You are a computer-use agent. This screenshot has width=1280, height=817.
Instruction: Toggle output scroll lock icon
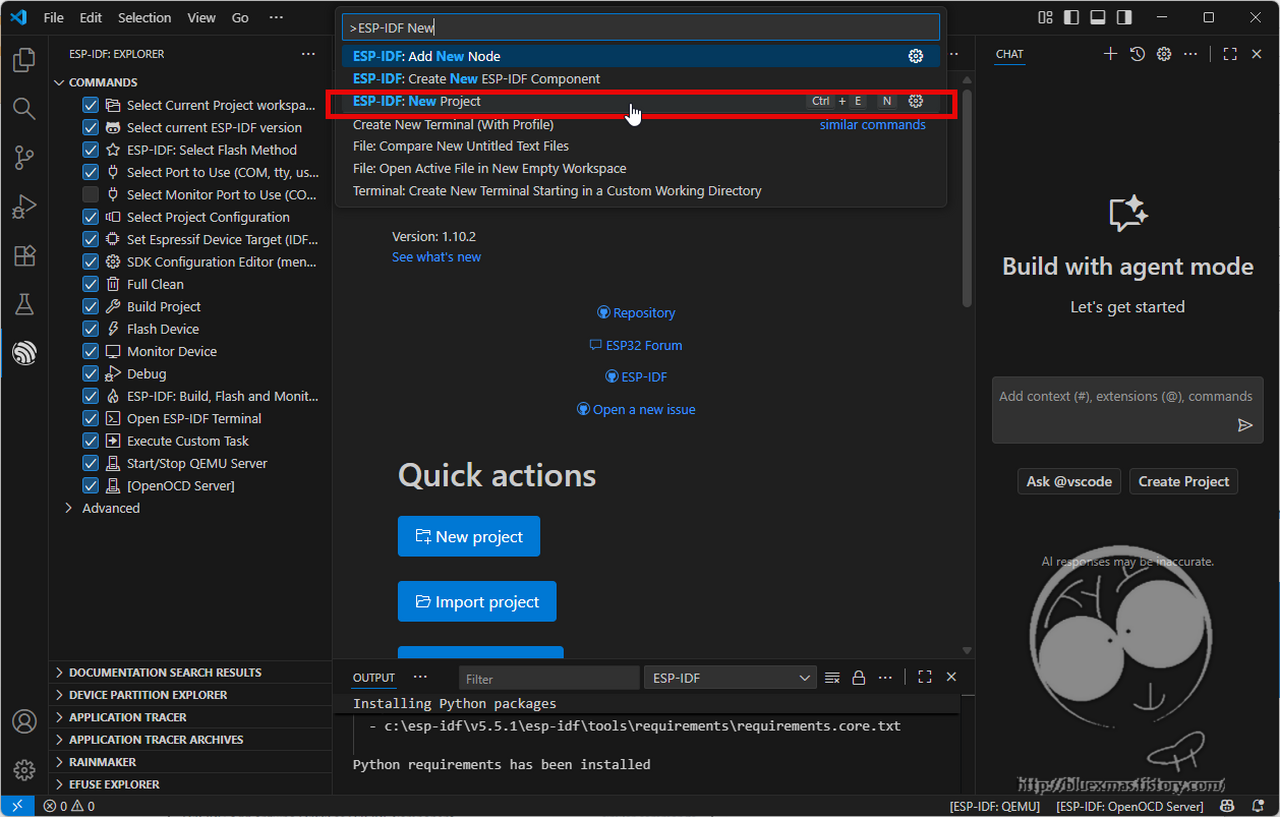pos(858,678)
